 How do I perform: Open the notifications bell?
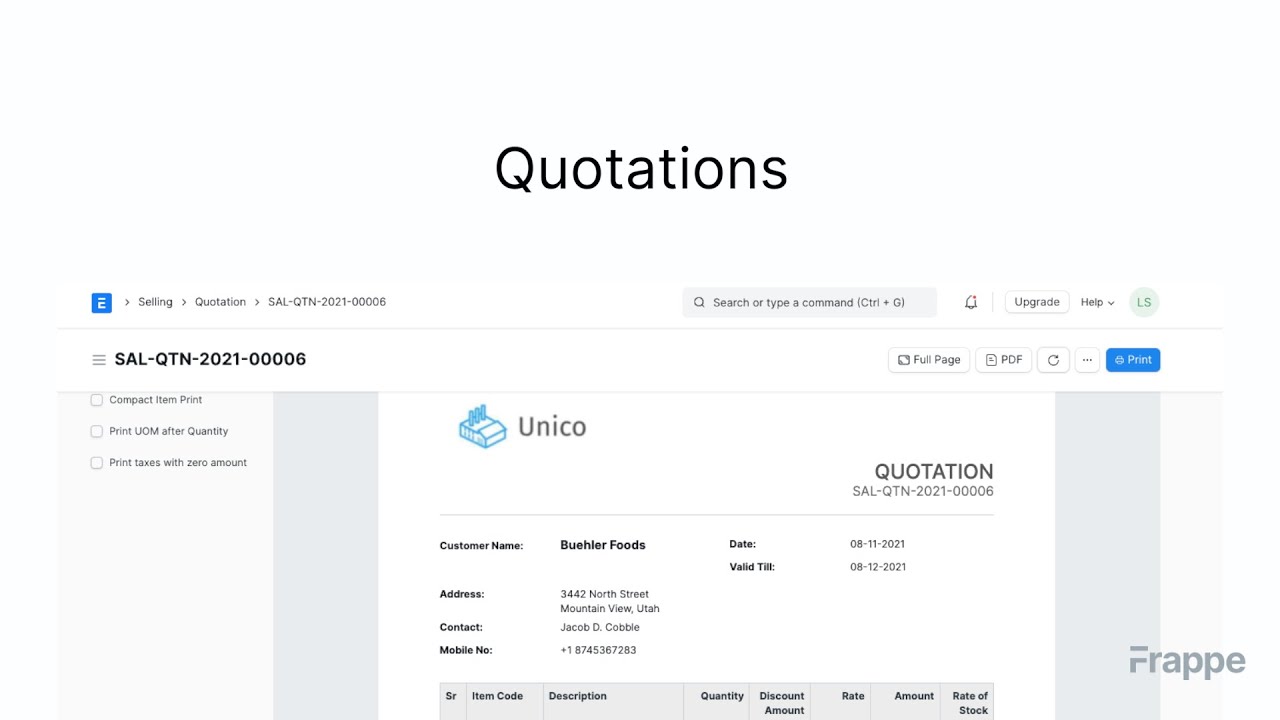pos(971,302)
